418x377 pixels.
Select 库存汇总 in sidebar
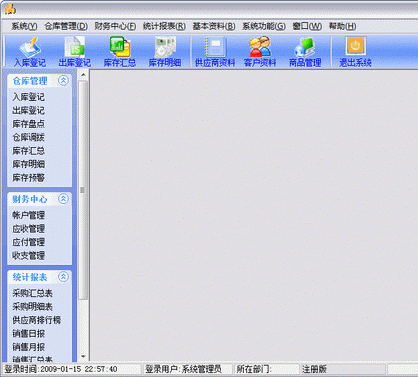click(x=28, y=151)
